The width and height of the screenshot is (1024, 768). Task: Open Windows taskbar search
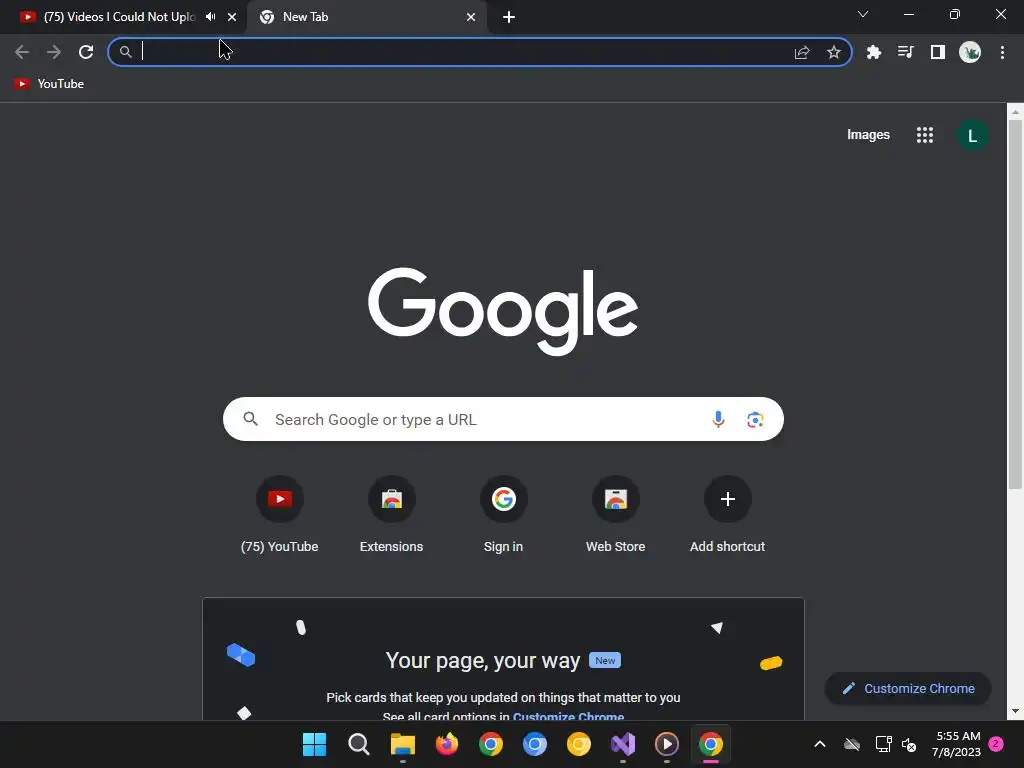click(x=359, y=744)
